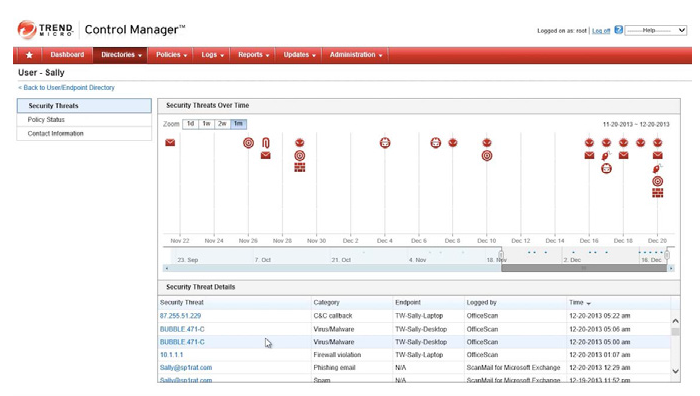Click the target icon under Dec 10

coord(487,156)
